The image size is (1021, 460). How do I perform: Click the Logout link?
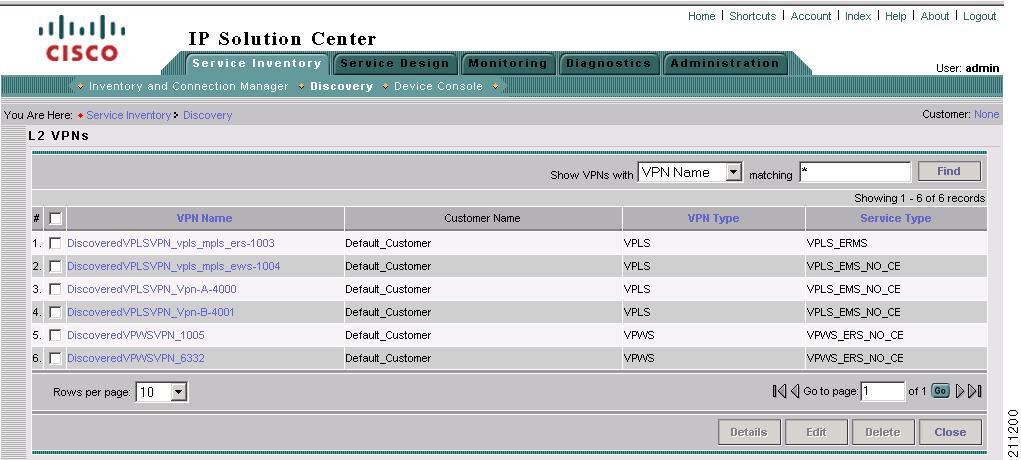[979, 16]
